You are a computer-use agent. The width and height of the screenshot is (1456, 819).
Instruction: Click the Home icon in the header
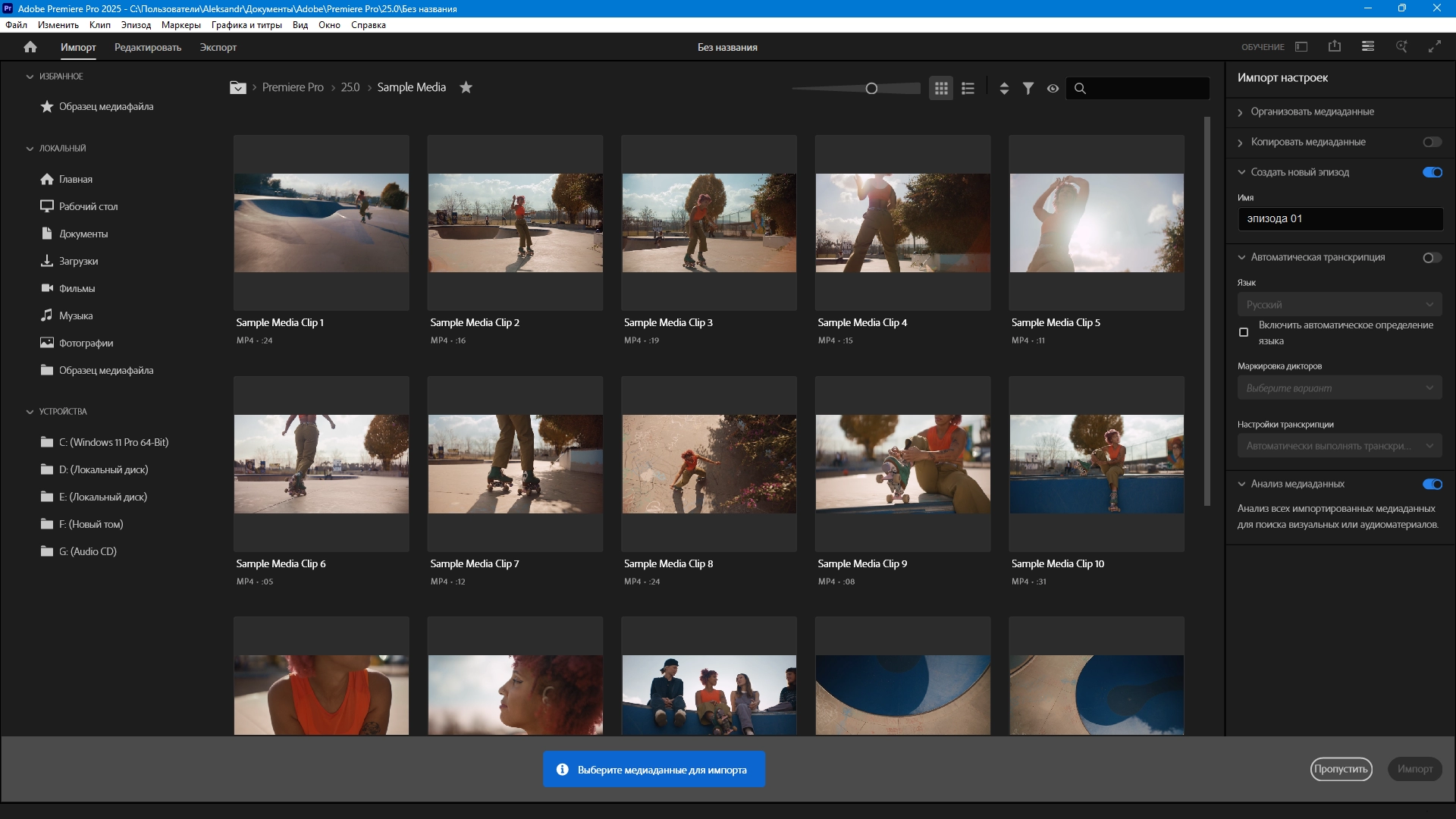(x=30, y=47)
